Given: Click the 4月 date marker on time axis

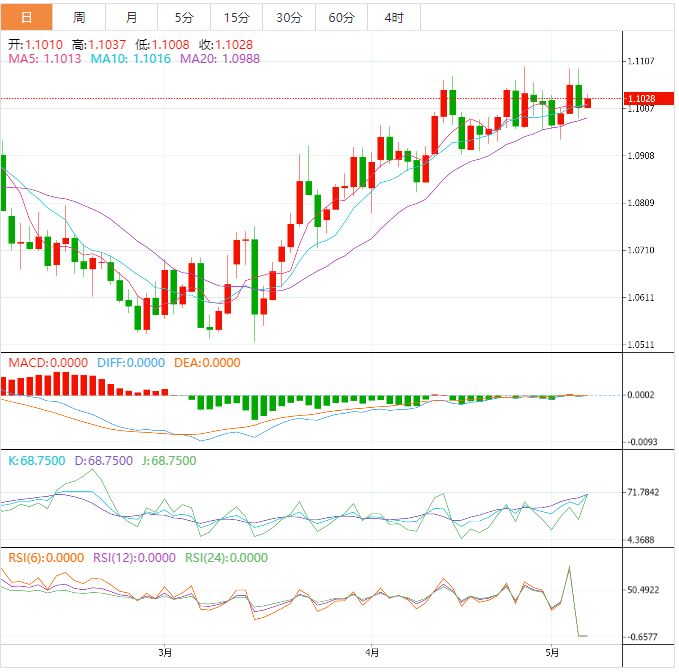Looking at the screenshot, I should pyautogui.click(x=372, y=653).
